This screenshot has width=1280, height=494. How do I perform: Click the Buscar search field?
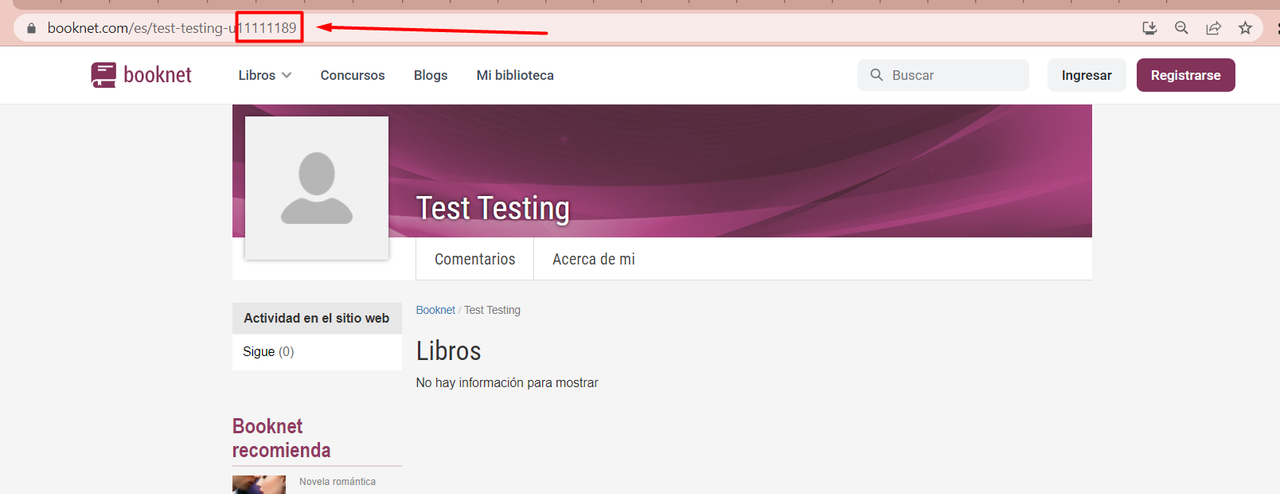click(943, 75)
